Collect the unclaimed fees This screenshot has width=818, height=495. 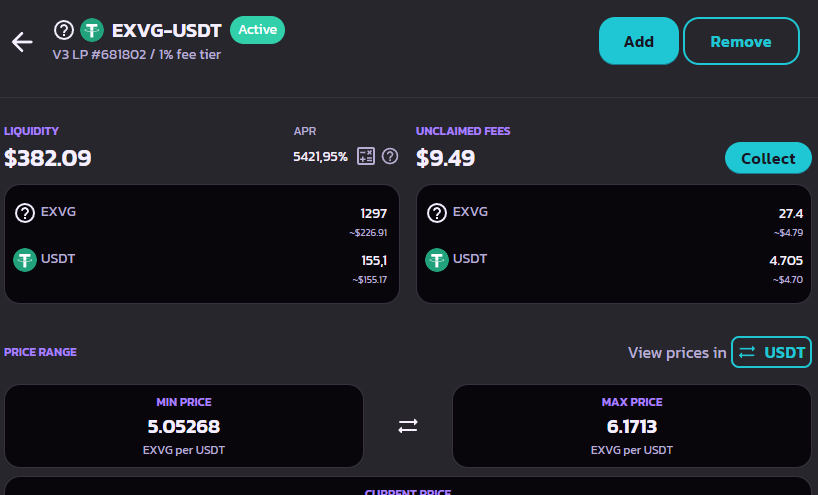pyautogui.click(x=768, y=158)
